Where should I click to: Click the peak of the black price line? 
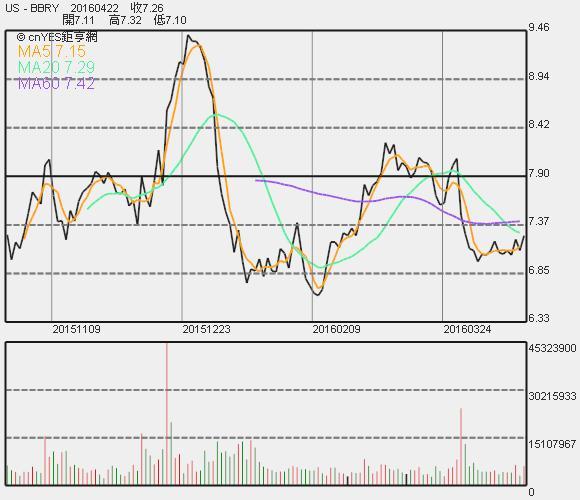pyautogui.click(x=188, y=36)
